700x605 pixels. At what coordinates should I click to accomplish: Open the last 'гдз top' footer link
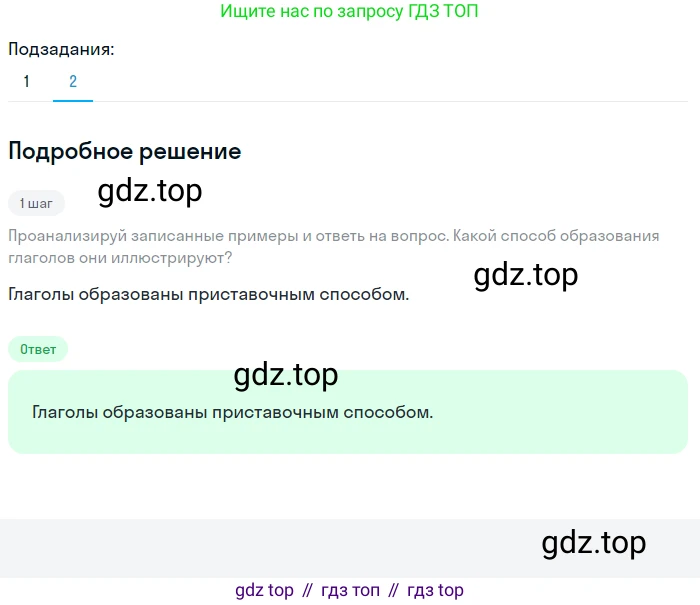point(436,590)
